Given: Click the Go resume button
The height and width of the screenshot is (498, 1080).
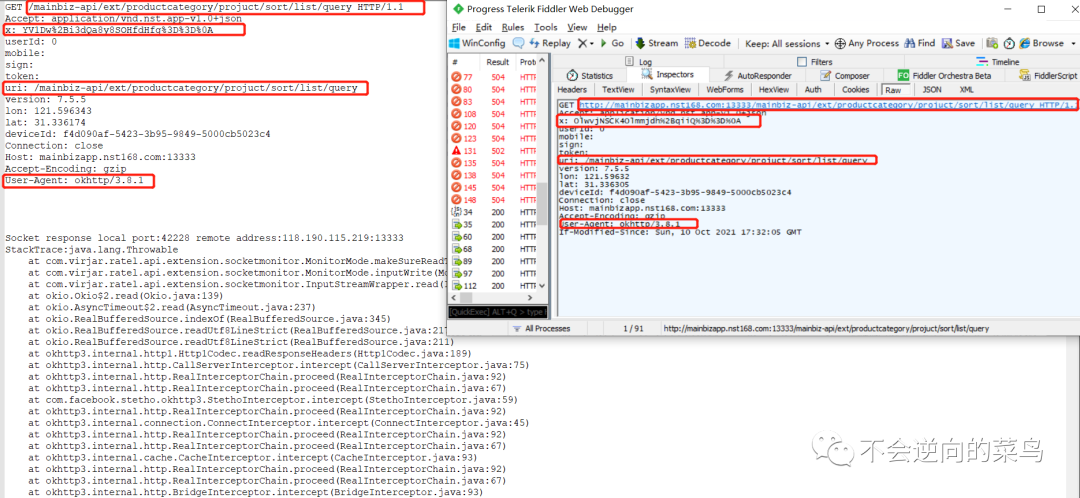Looking at the screenshot, I should (x=612, y=43).
